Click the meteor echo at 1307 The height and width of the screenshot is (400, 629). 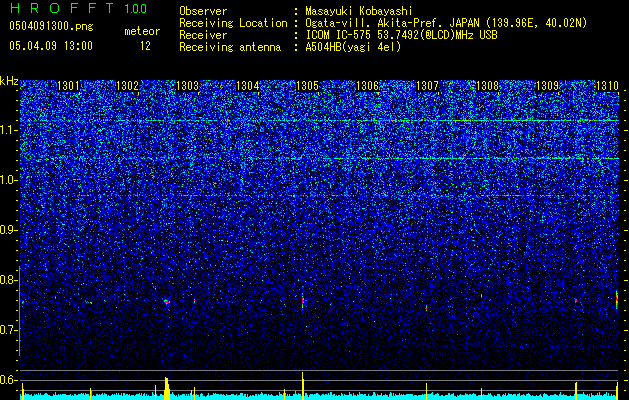tap(426, 308)
